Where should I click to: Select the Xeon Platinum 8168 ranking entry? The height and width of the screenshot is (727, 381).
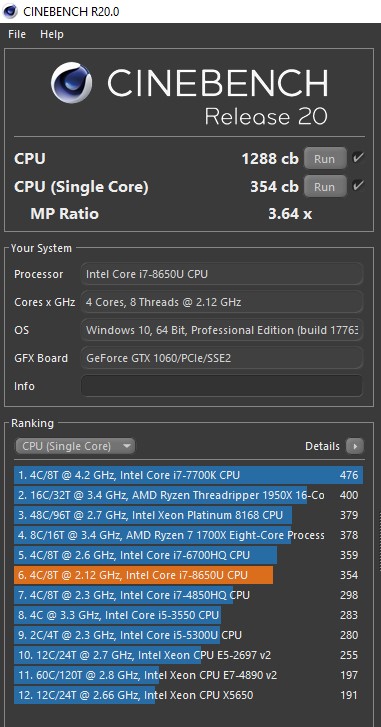(188, 515)
